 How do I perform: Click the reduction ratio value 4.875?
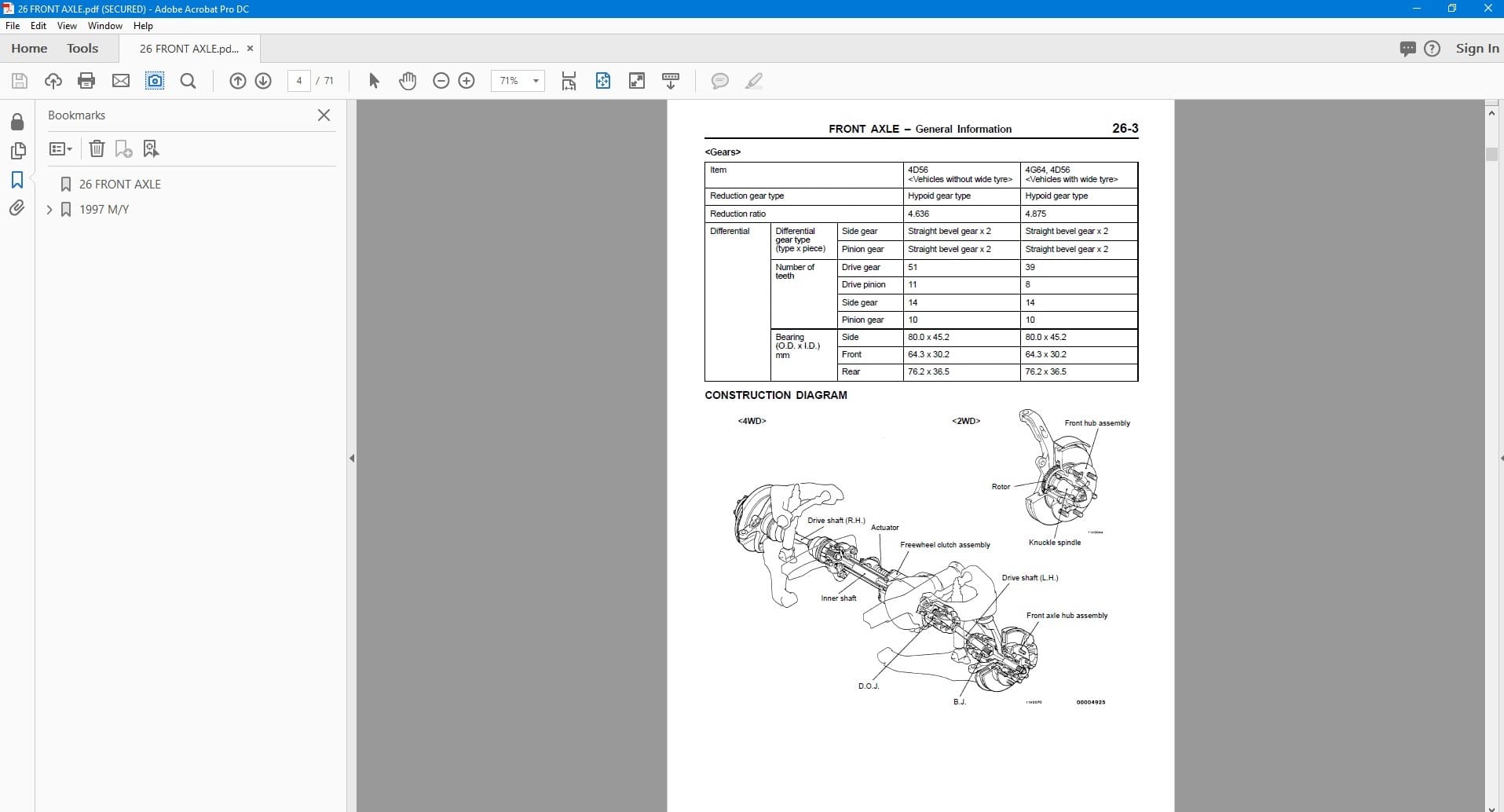point(1035,214)
